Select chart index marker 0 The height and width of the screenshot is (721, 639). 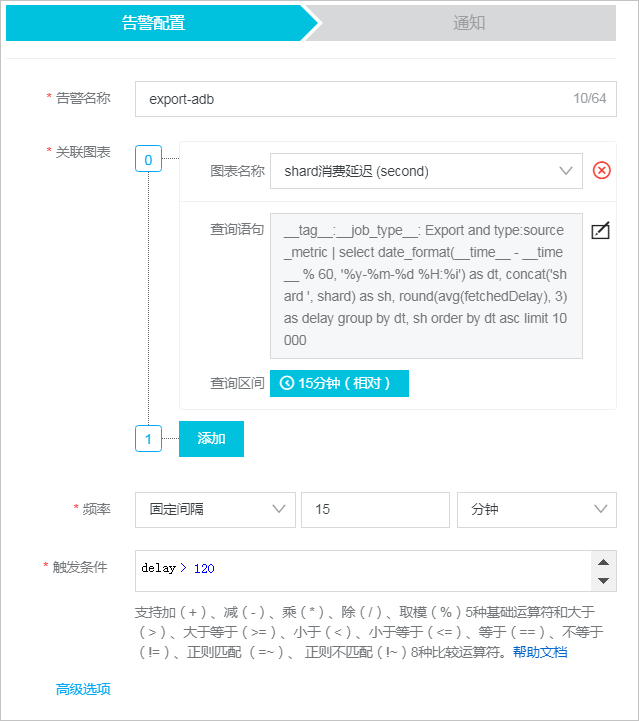[x=148, y=159]
